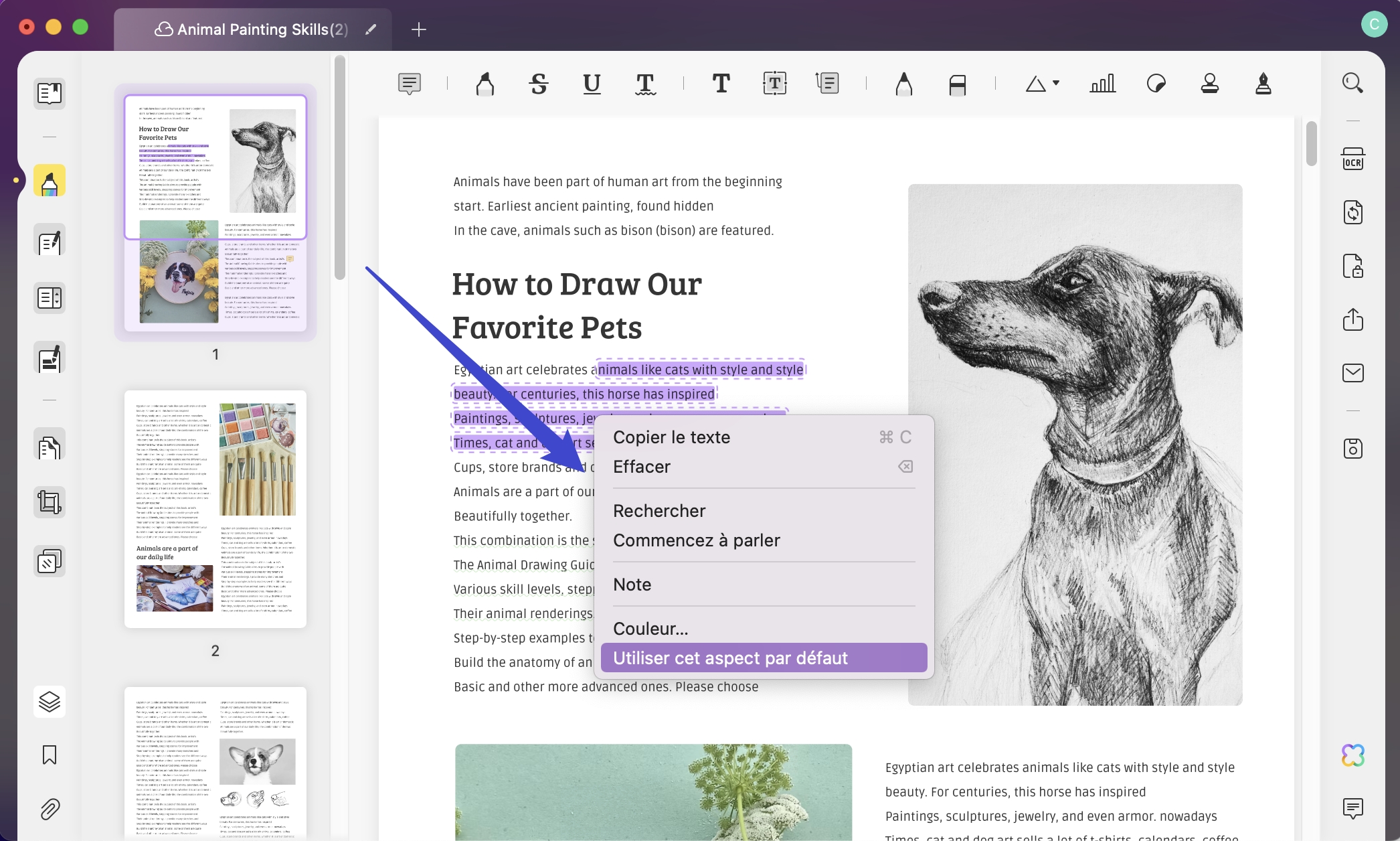
Task: Select the squiggly underline text tool
Action: pyautogui.click(x=645, y=84)
